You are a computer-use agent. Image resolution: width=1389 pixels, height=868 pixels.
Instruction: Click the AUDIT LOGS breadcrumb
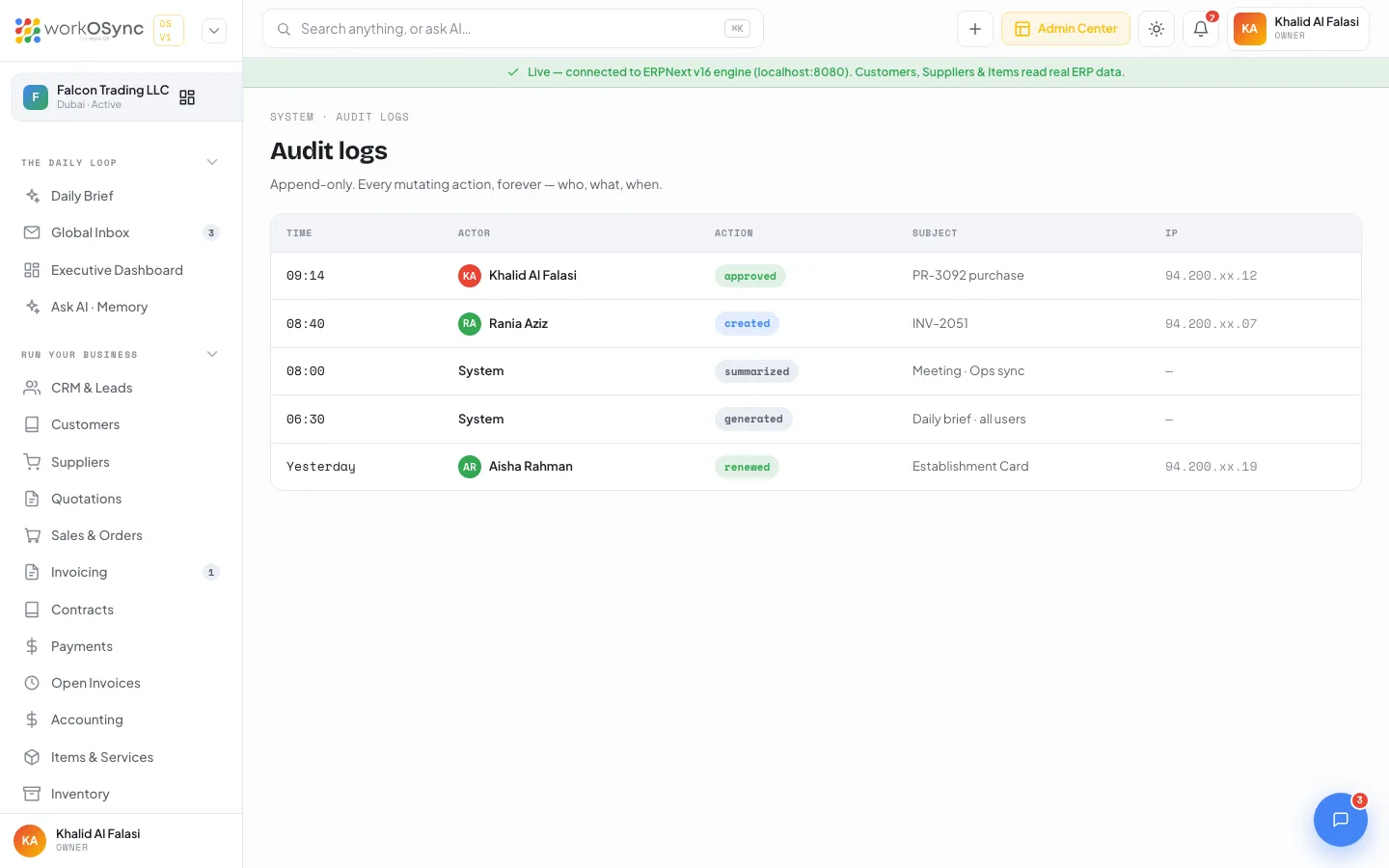[372, 117]
